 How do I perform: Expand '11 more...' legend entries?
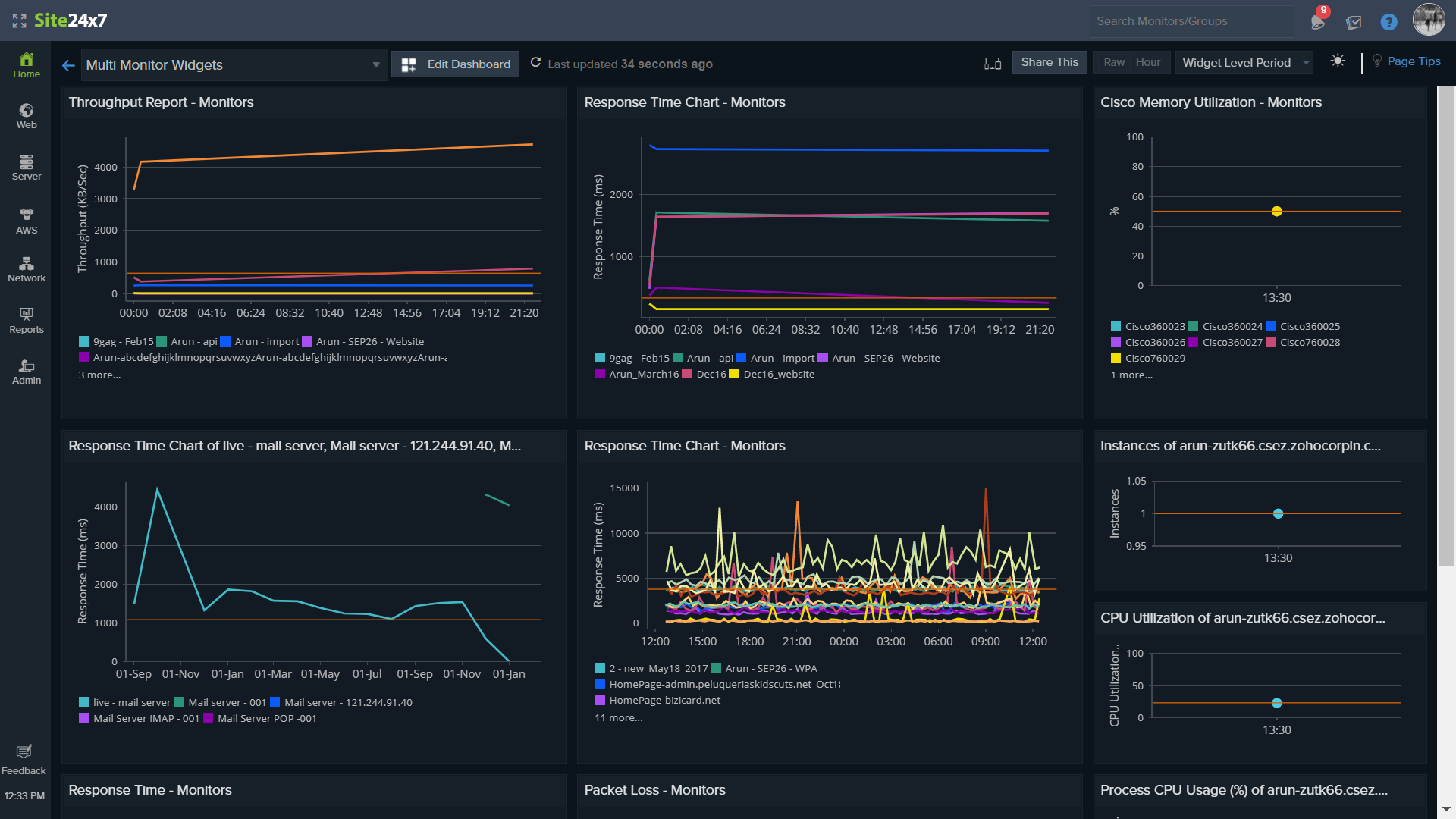coord(618,718)
